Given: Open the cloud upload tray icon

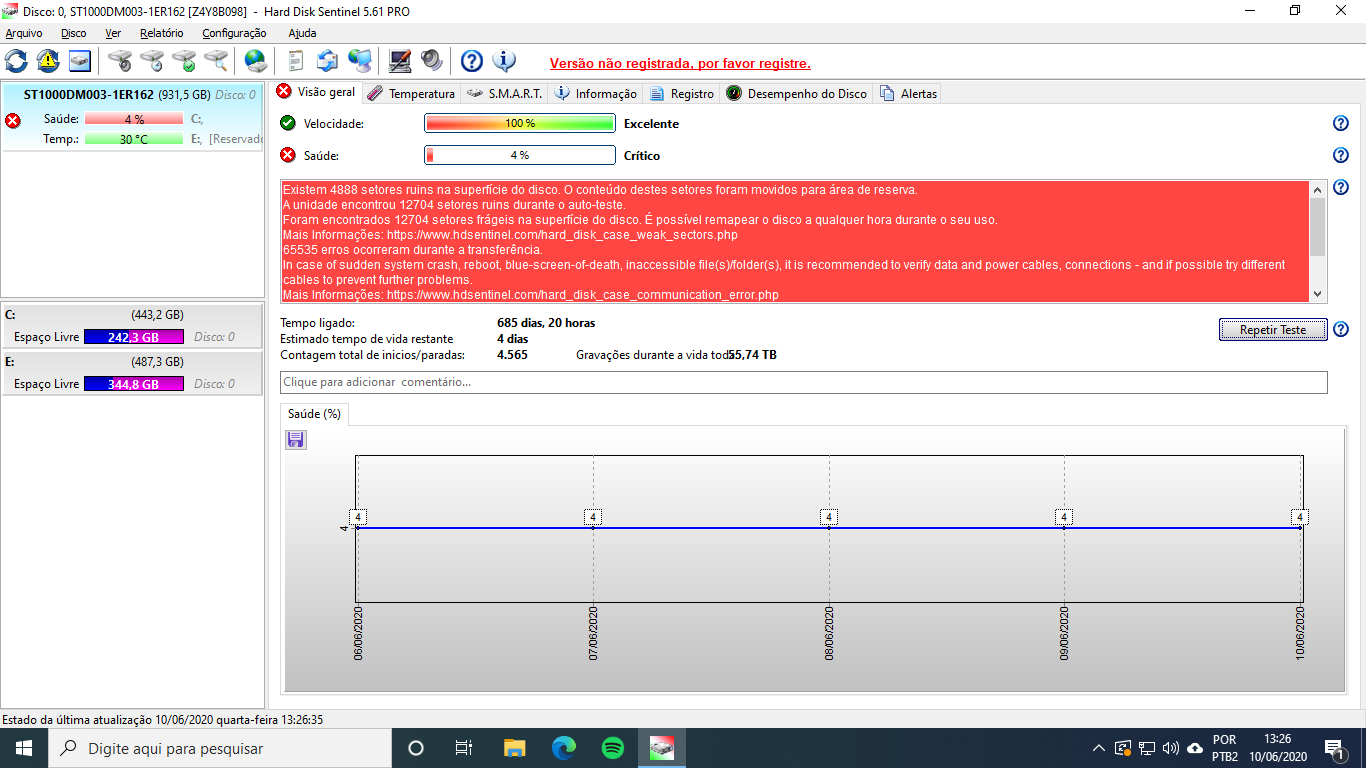Looking at the screenshot, I should pos(1194,748).
